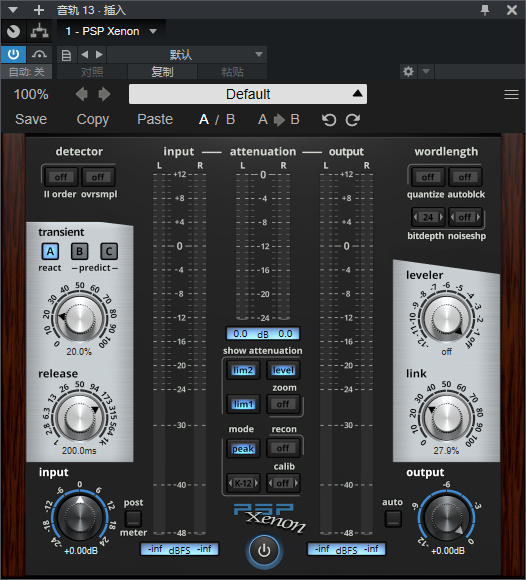Viewport: 526px width, 580px height.
Task: Select previous PSP preset left arrow
Action: click(82, 94)
